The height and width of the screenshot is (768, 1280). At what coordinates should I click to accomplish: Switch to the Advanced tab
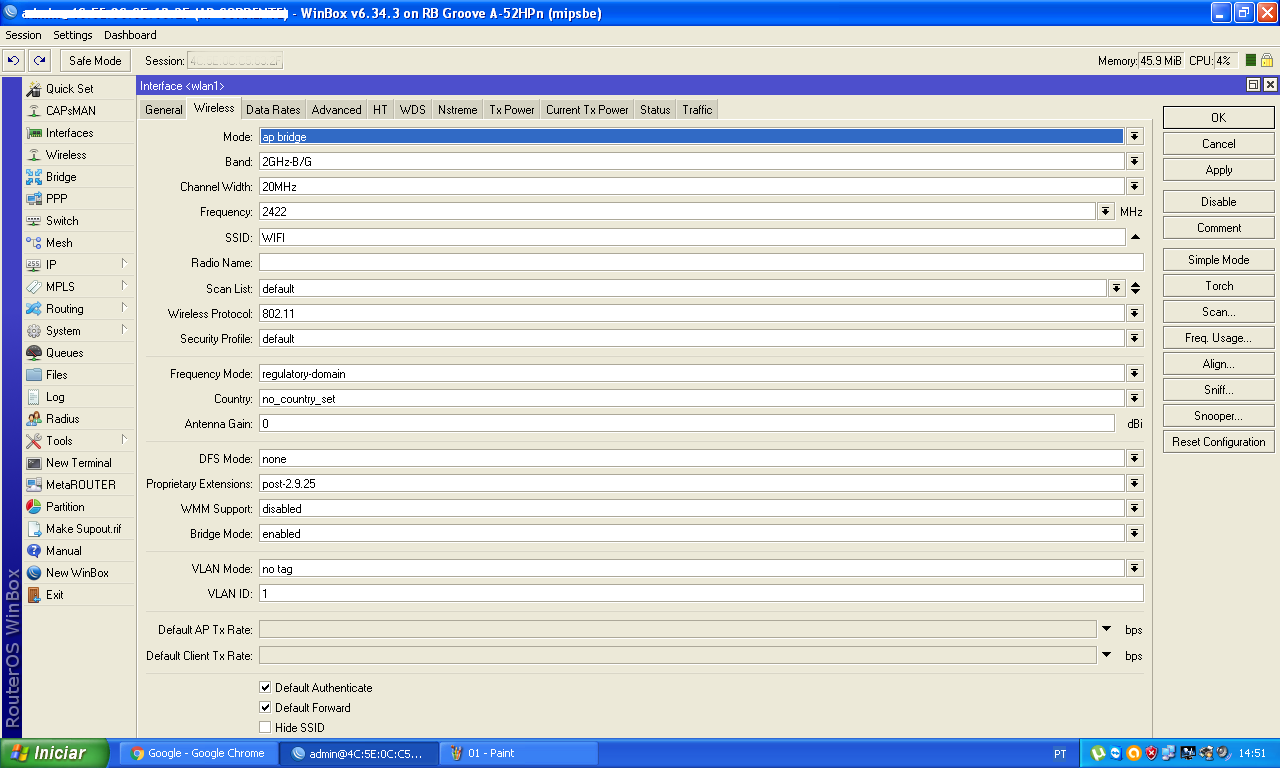pos(336,110)
